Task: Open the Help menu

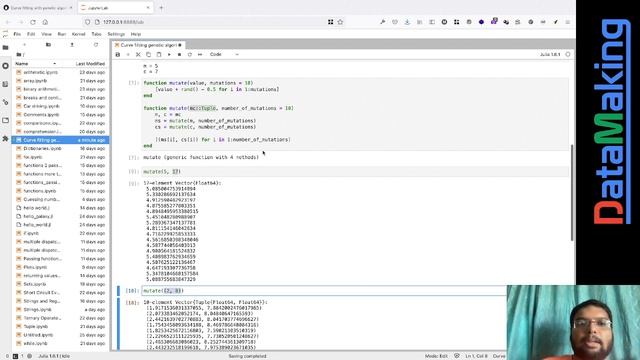Action: (136, 34)
